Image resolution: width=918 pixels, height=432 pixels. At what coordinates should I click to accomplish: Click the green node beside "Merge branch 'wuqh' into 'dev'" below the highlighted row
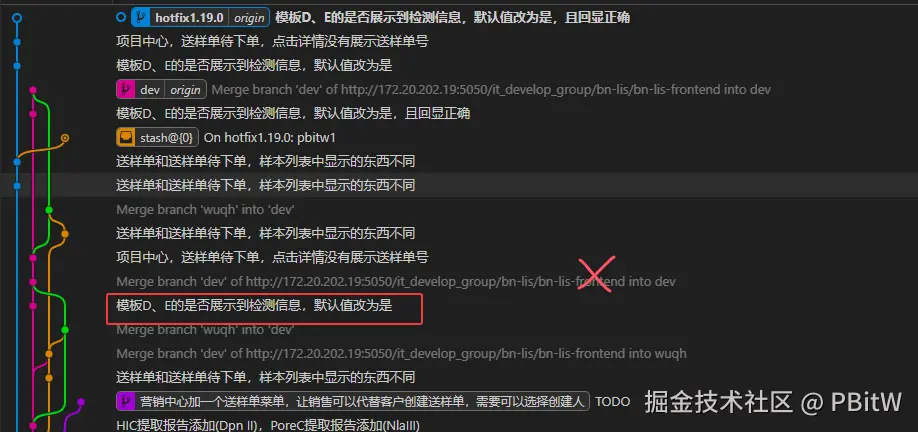pos(49,210)
